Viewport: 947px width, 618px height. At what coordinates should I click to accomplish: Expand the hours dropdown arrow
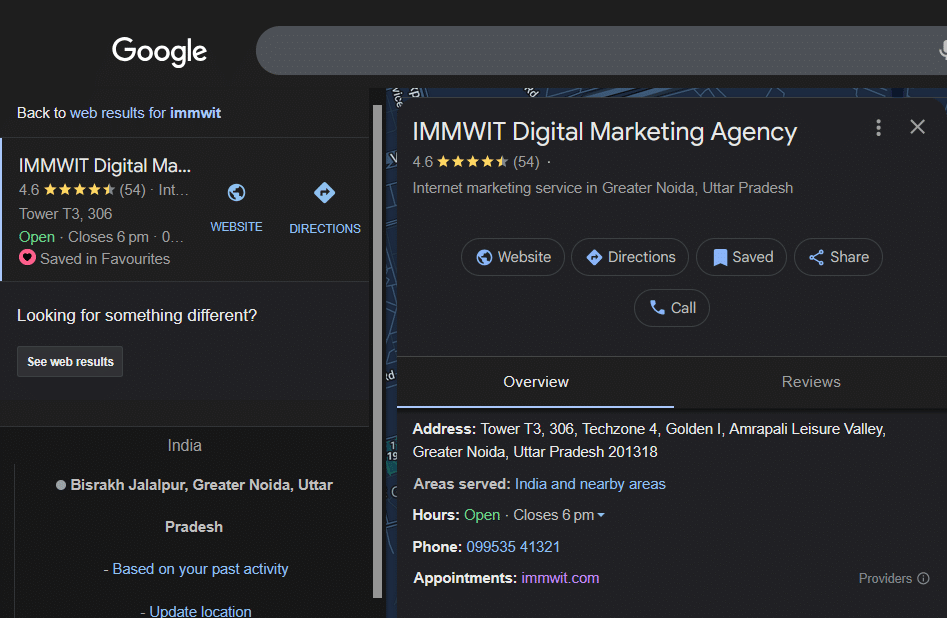(x=601, y=515)
